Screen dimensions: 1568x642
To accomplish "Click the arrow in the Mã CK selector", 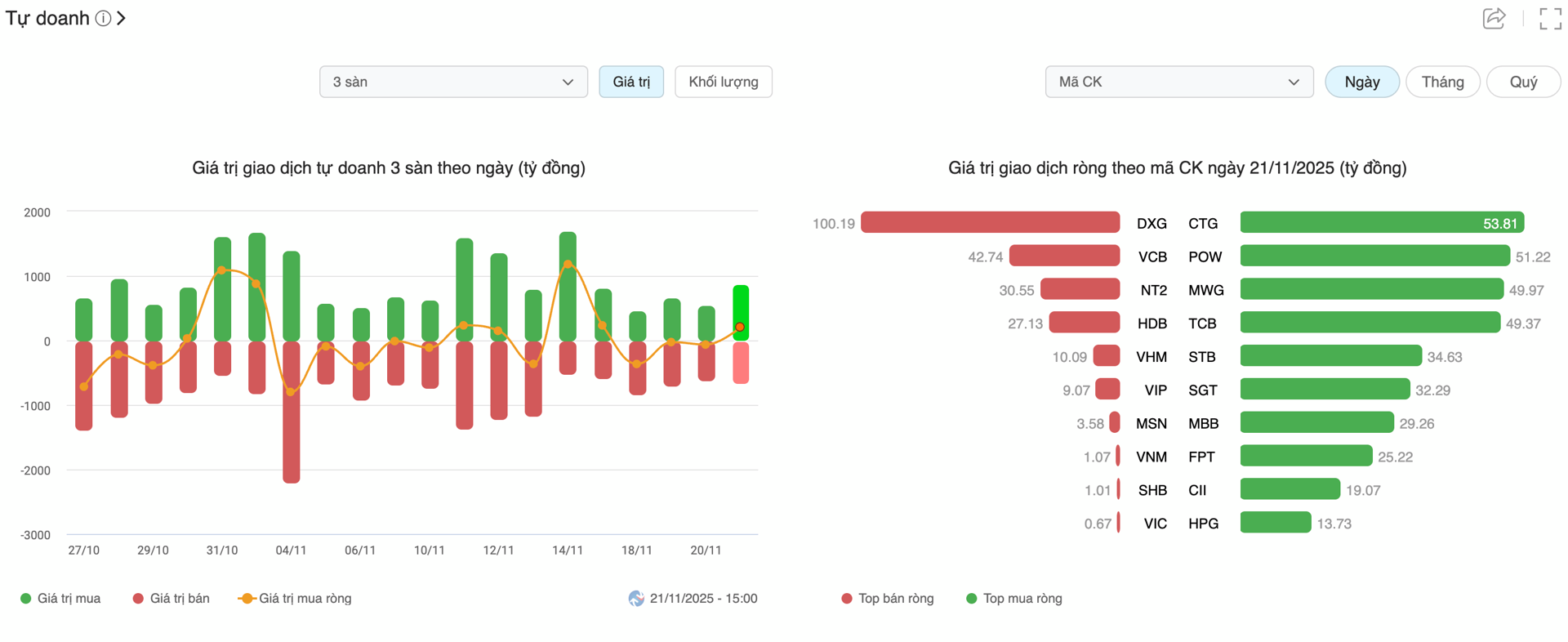I will pyautogui.click(x=1294, y=82).
